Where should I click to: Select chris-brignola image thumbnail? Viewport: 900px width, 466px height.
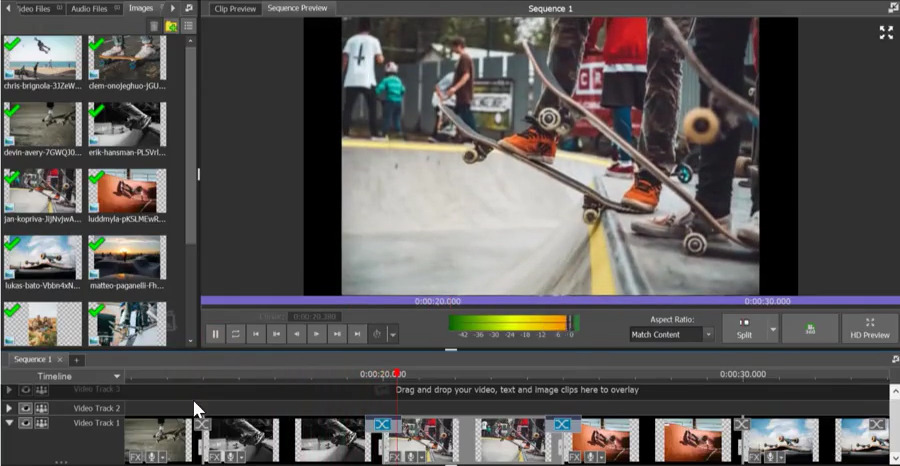[x=42, y=57]
